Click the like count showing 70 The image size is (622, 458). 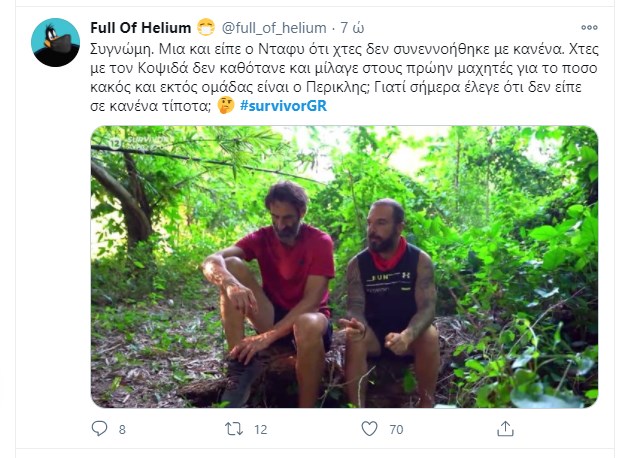click(397, 430)
